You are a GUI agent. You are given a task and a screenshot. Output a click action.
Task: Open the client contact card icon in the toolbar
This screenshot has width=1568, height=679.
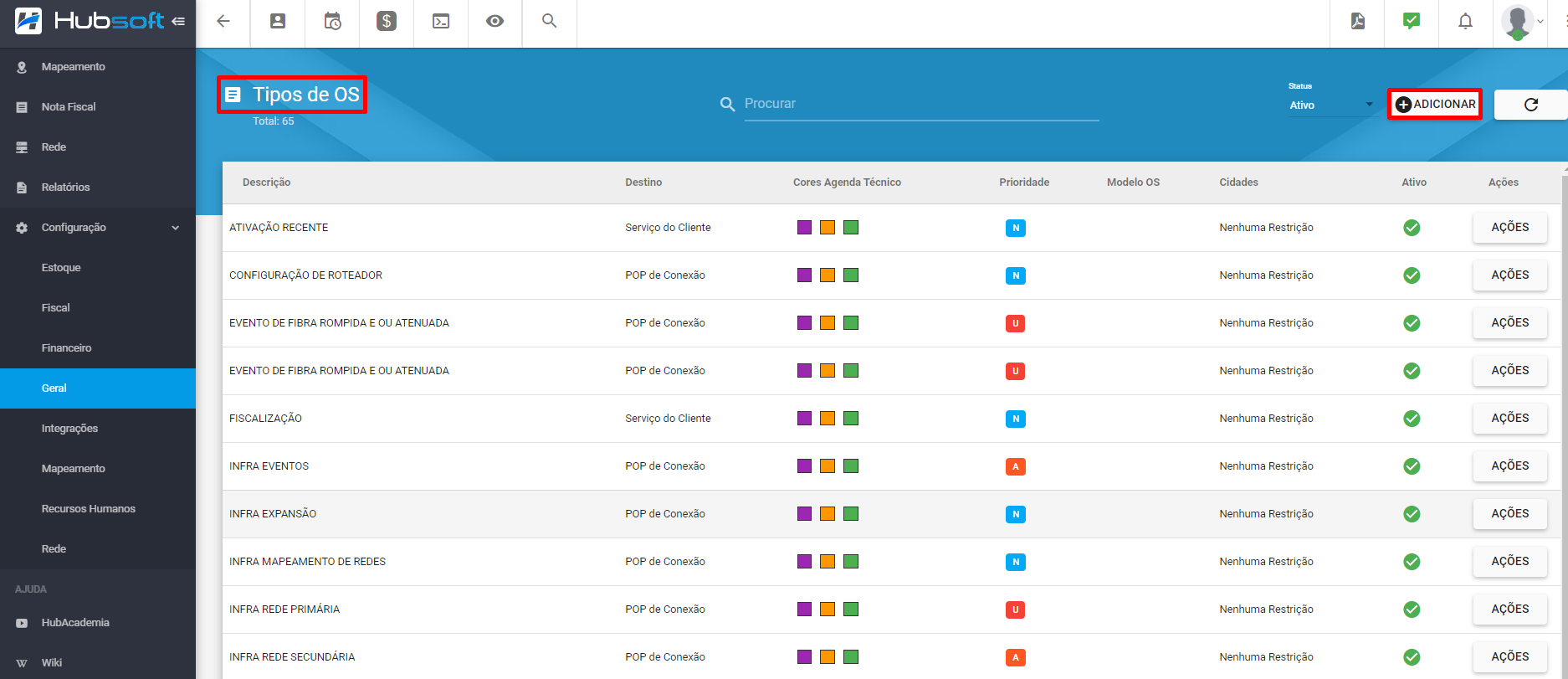278,21
